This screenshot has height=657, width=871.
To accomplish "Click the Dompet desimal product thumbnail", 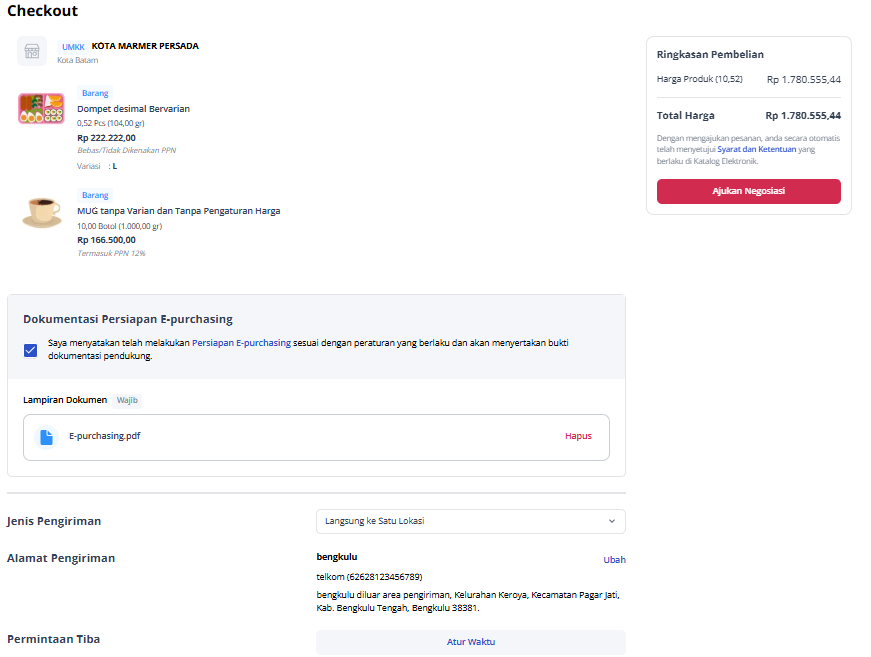I will point(41,108).
